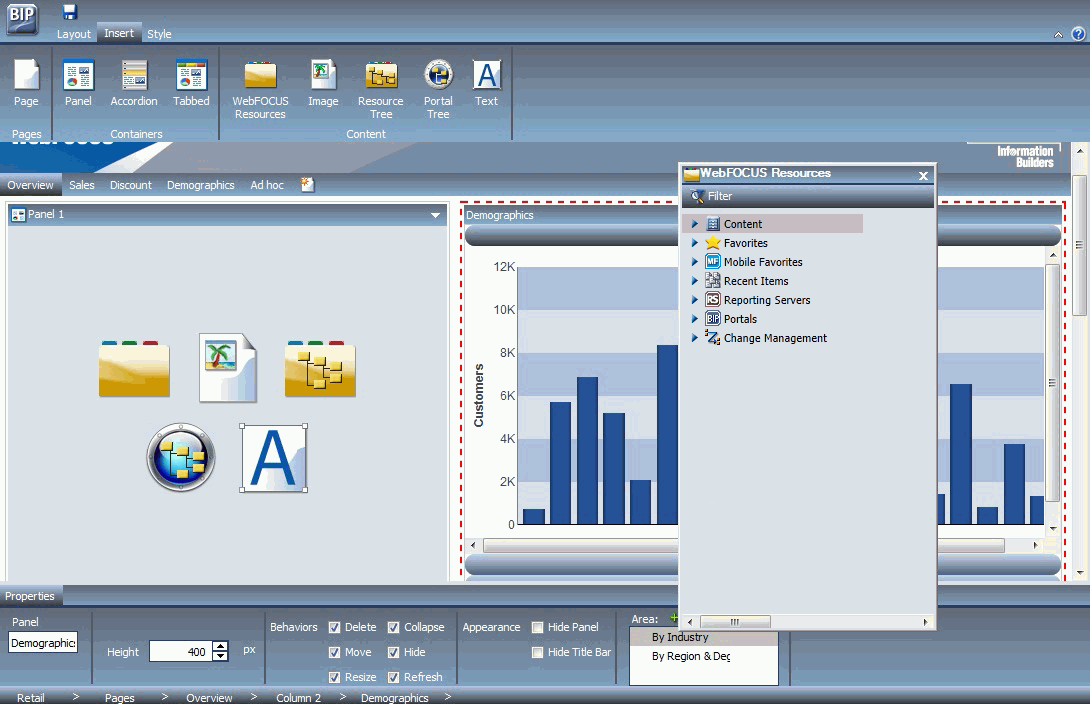The width and height of the screenshot is (1090, 704).
Task: Expand the Favorites tree node
Action: point(694,243)
